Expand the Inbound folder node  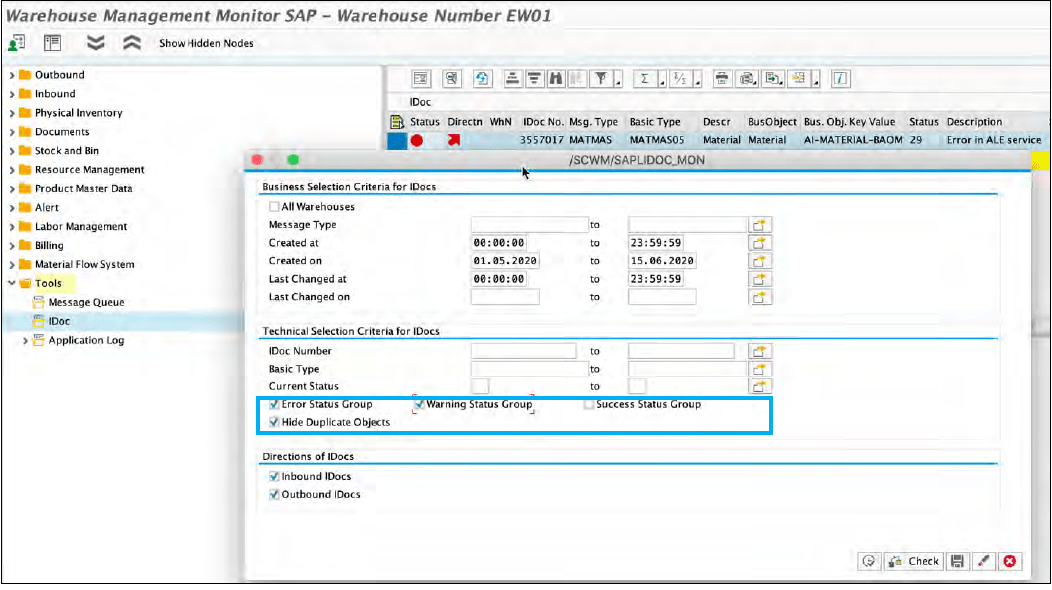pos(11,94)
